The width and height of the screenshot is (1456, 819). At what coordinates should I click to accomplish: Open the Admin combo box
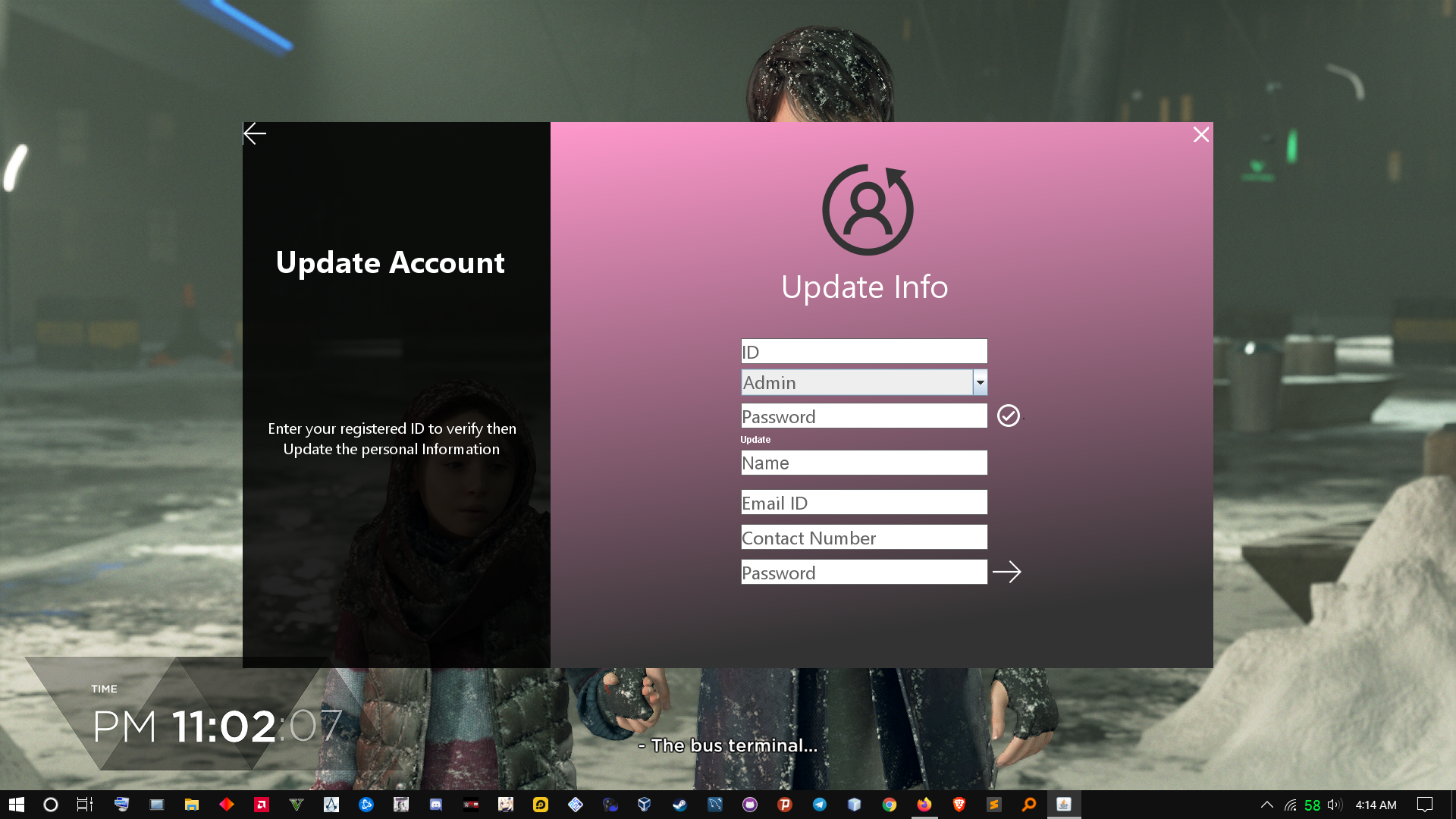857,382
